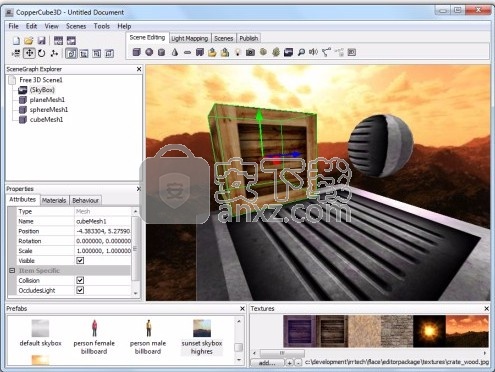495x372 pixels.
Task: Click the save document icon
Action: 42,41
